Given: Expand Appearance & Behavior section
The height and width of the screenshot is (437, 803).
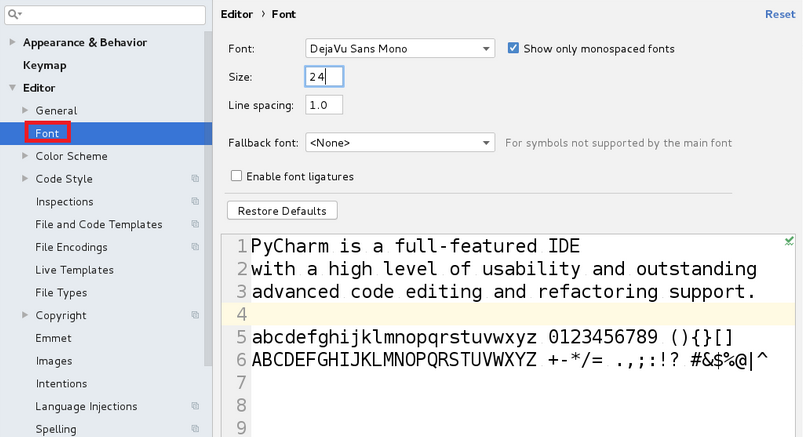Looking at the screenshot, I should [12, 42].
